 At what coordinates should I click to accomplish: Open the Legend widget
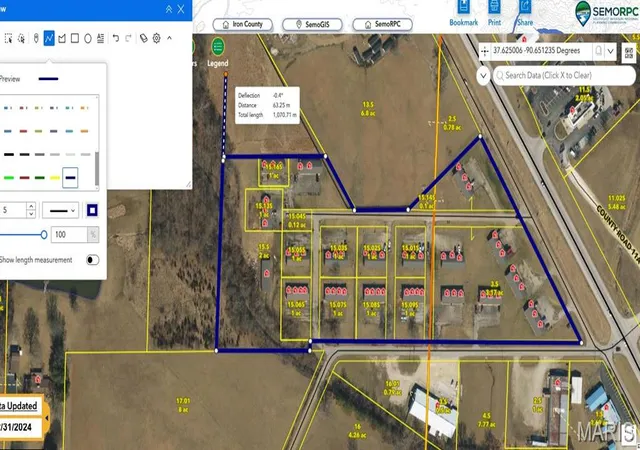tap(218, 53)
